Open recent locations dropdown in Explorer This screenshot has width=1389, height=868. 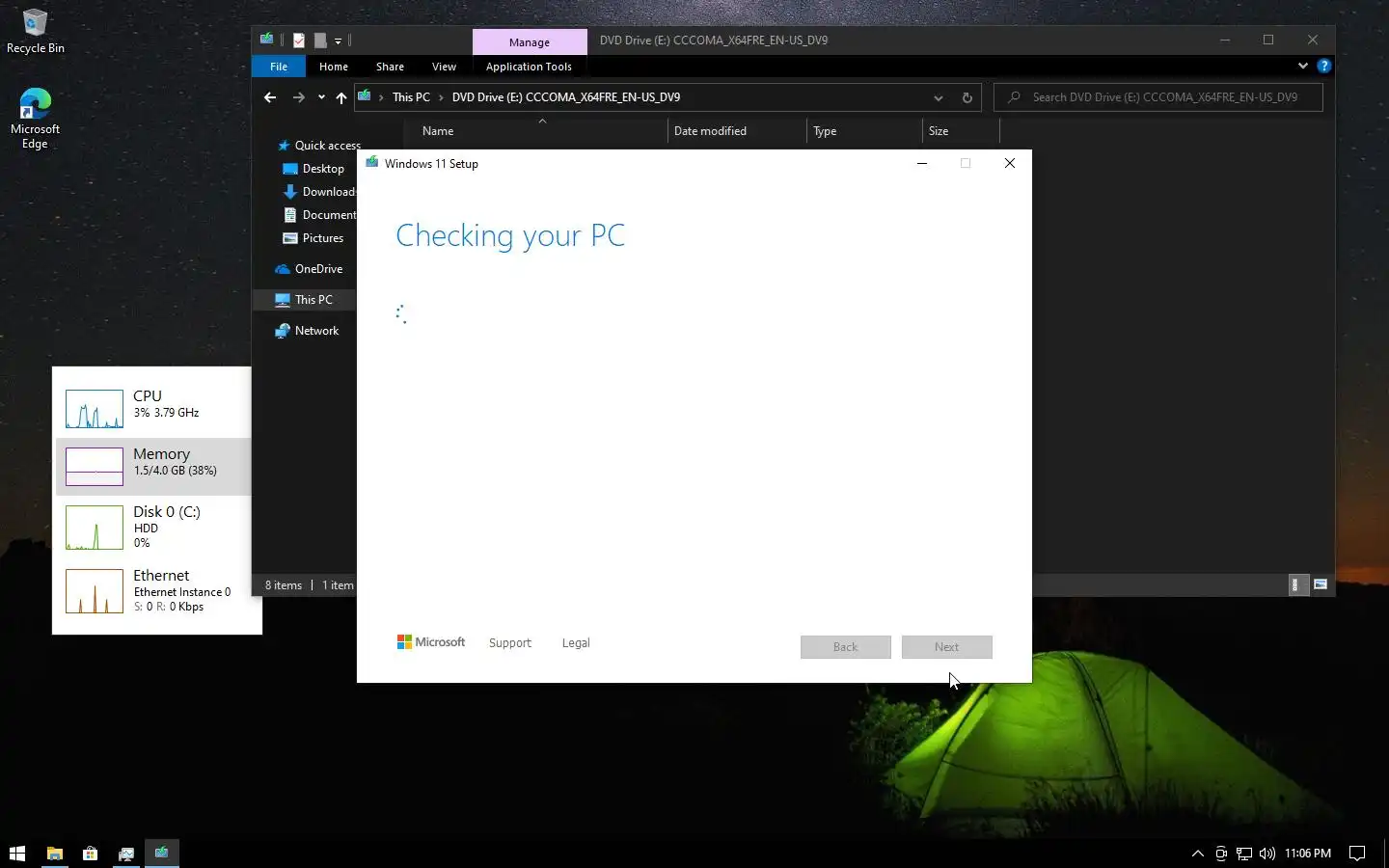(321, 97)
